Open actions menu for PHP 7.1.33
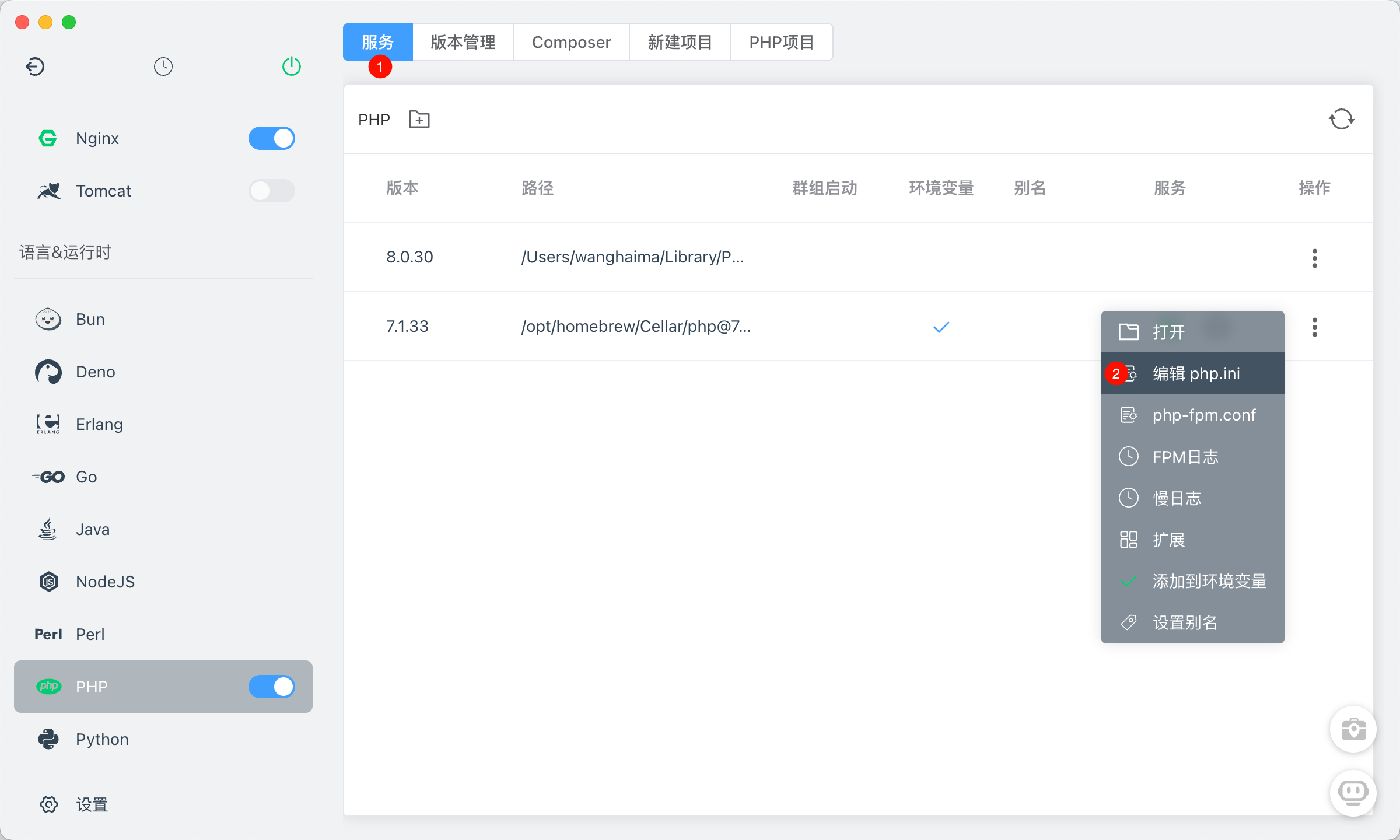The height and width of the screenshot is (840, 1400). coord(1315,327)
